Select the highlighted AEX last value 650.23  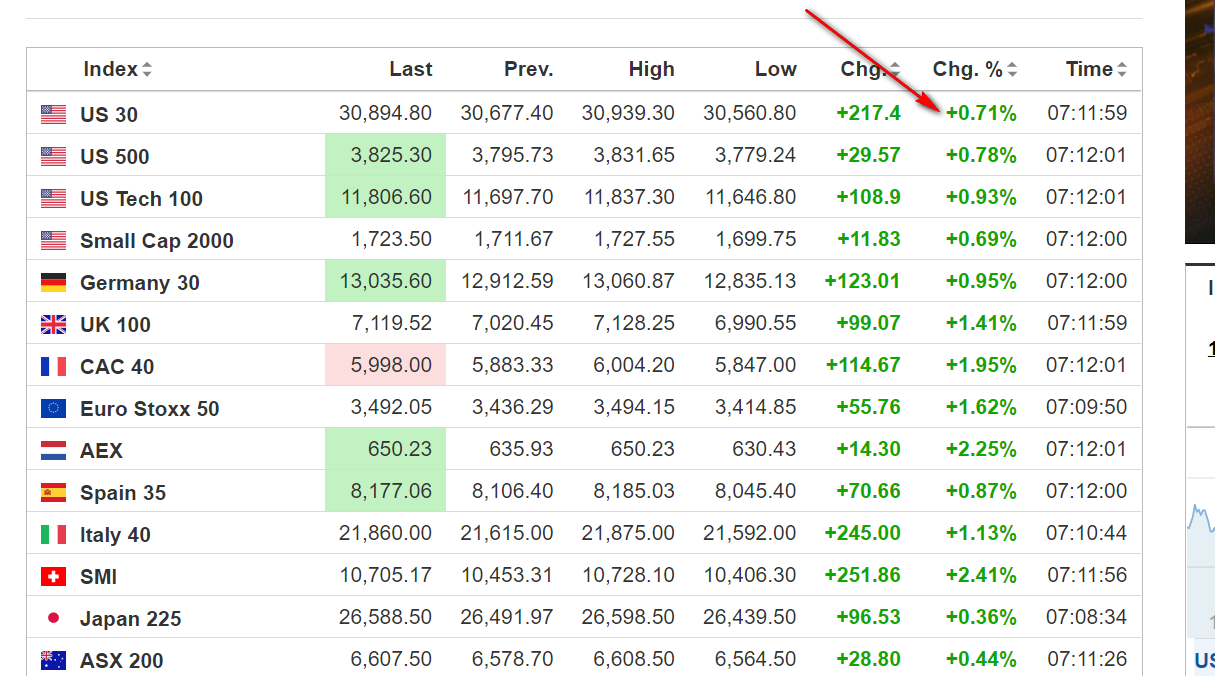tap(386, 449)
